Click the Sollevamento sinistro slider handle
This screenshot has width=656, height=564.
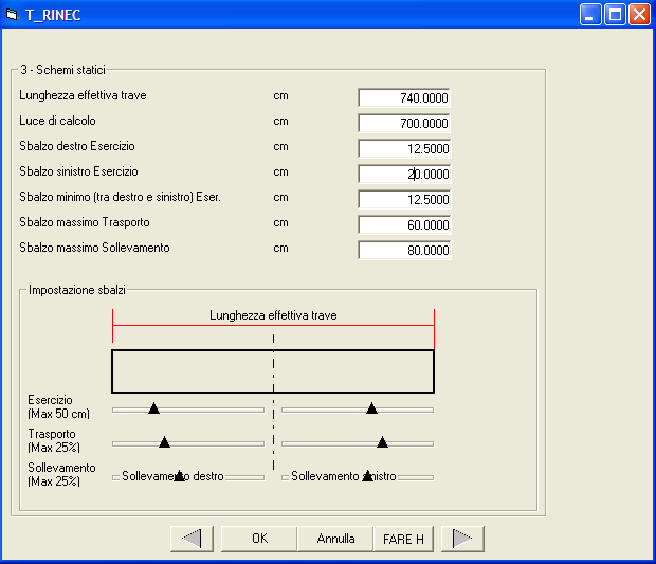(x=367, y=476)
